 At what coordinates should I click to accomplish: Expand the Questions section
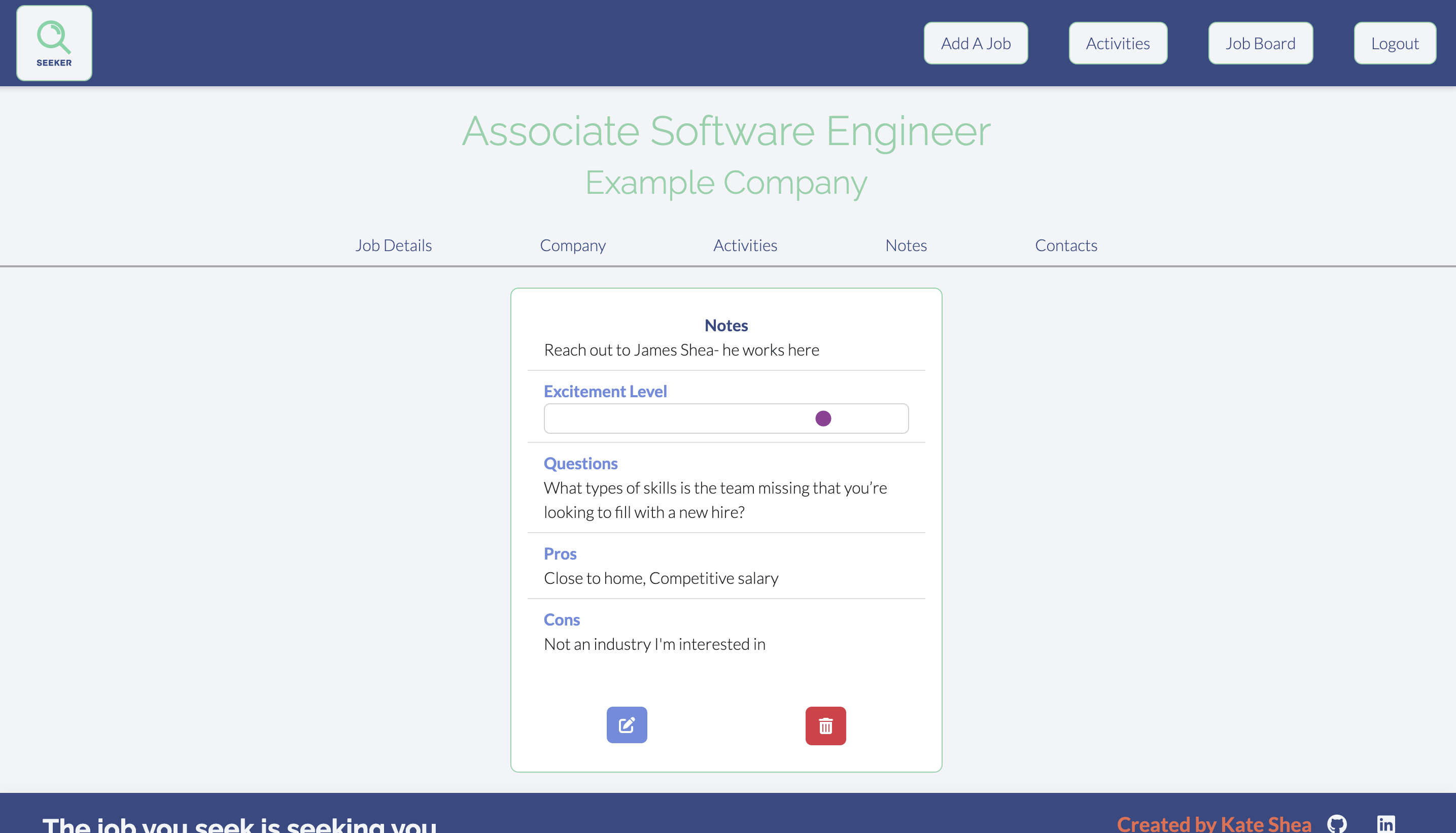[x=581, y=463]
